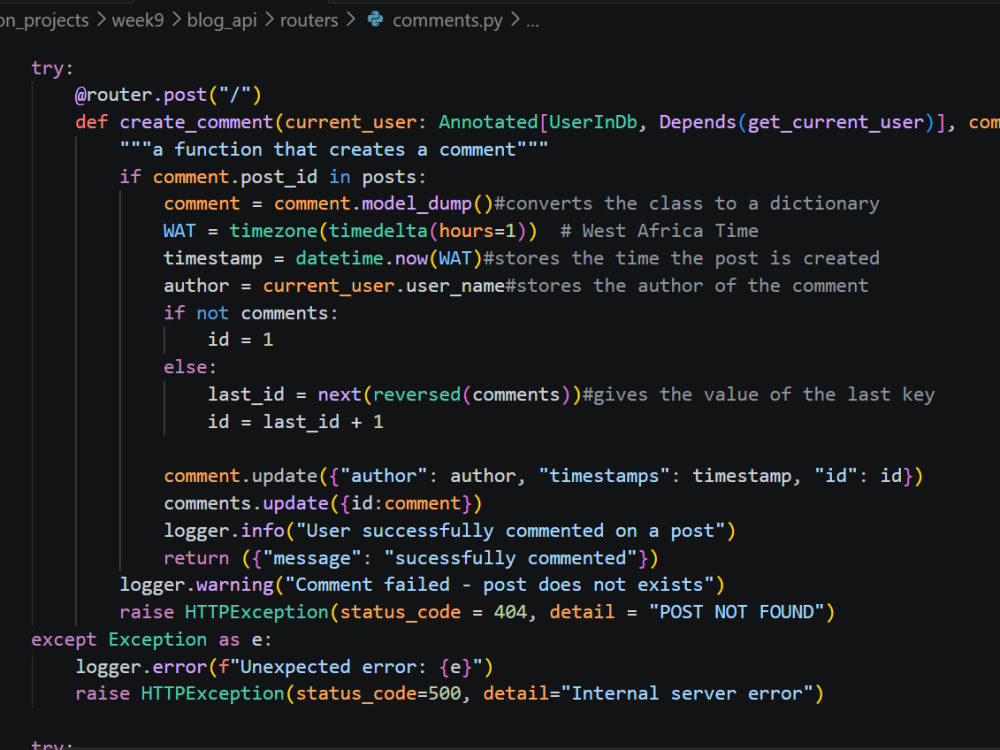Screen dimensions: 1000x750
Task: Click the logger.warning "Comment failed" line
Action: (x=422, y=585)
